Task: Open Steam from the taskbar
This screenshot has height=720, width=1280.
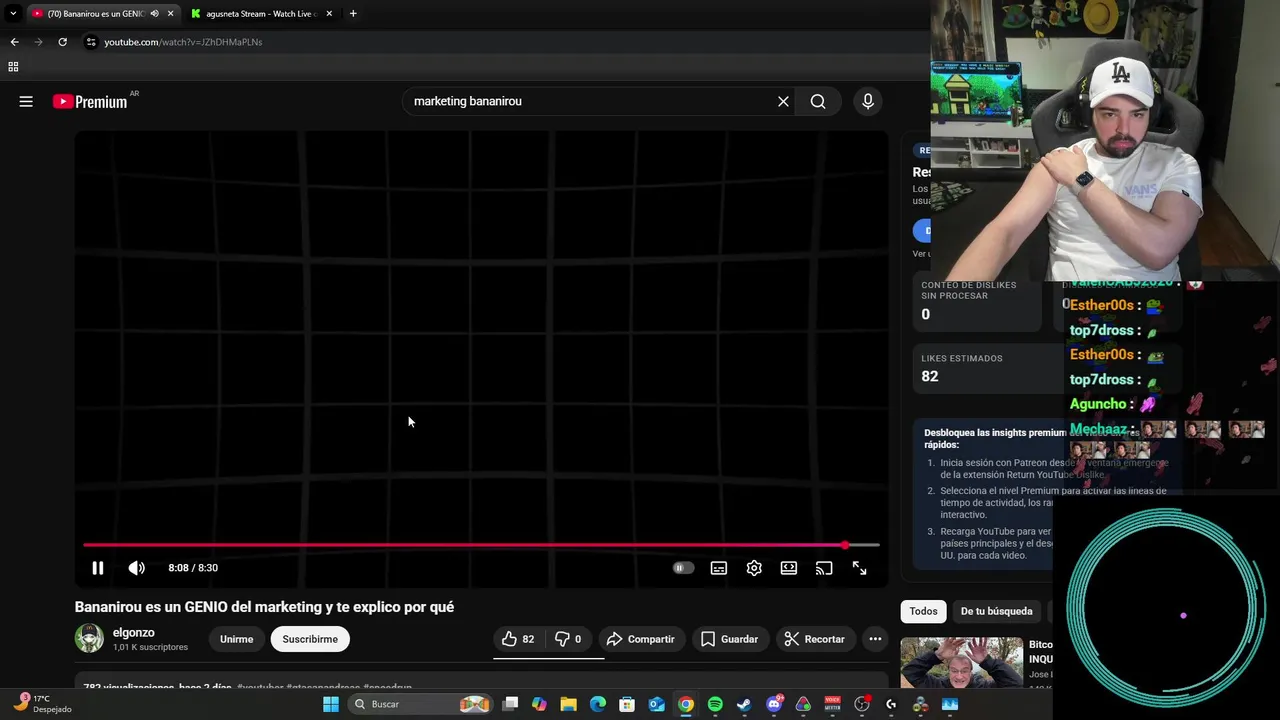Action: click(x=744, y=704)
